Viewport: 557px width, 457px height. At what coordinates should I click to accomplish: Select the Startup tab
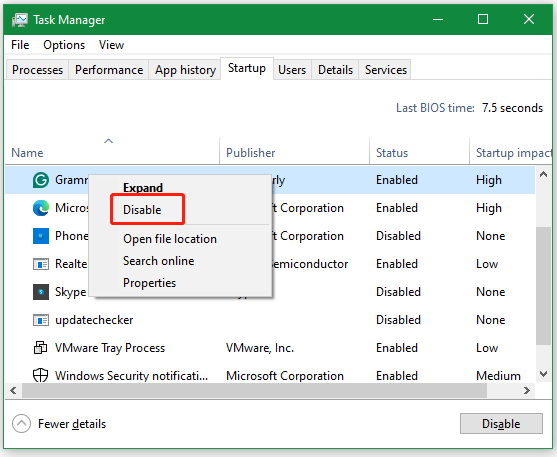click(247, 68)
